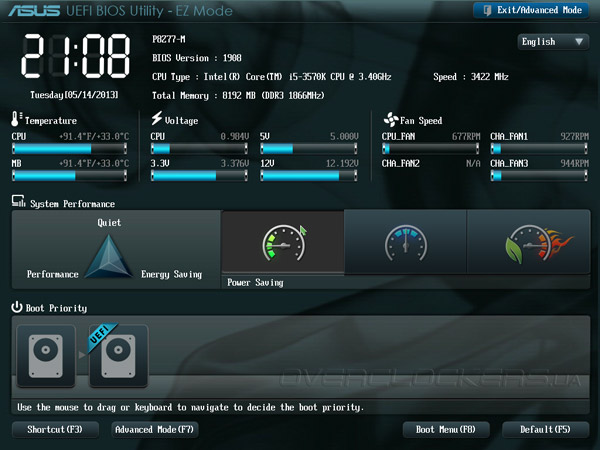Click the Quiet label above triangle
Image resolution: width=600 pixels, height=450 pixels.
pos(109,223)
